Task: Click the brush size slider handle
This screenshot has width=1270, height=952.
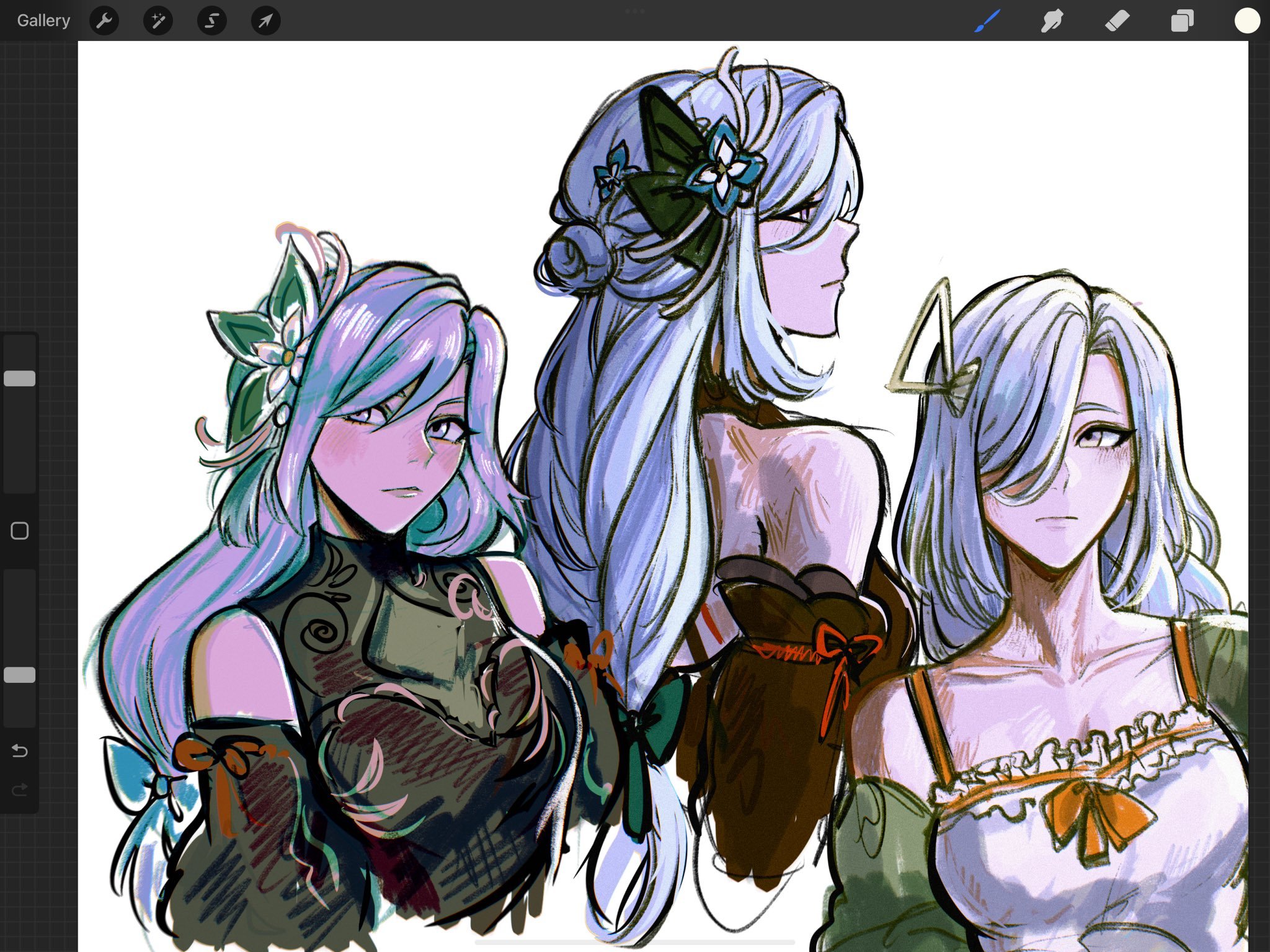Action: point(20,379)
